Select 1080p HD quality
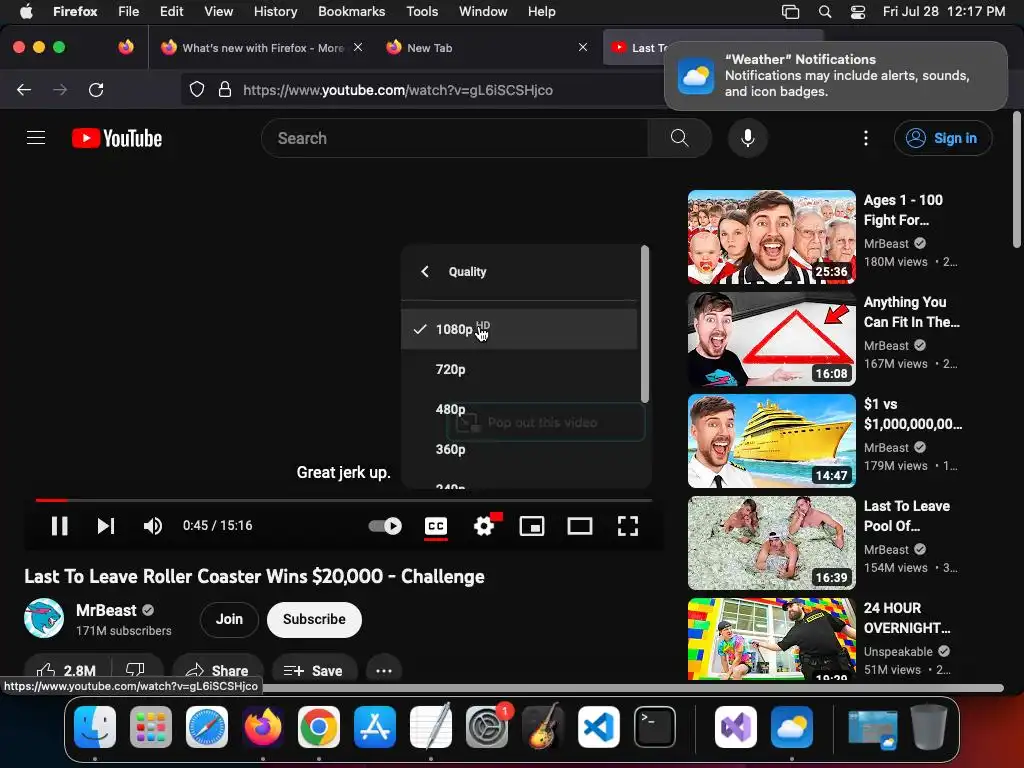The width and height of the screenshot is (1024, 768). 519,329
